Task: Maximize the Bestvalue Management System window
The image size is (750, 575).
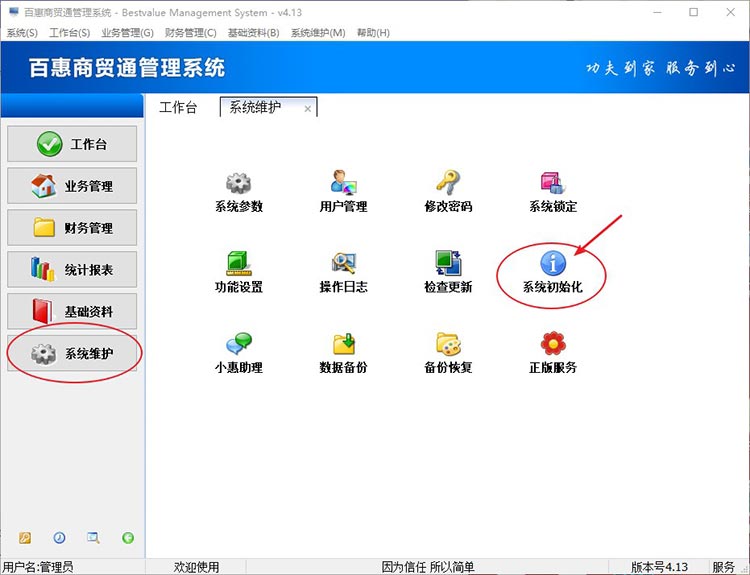Action: tap(694, 12)
